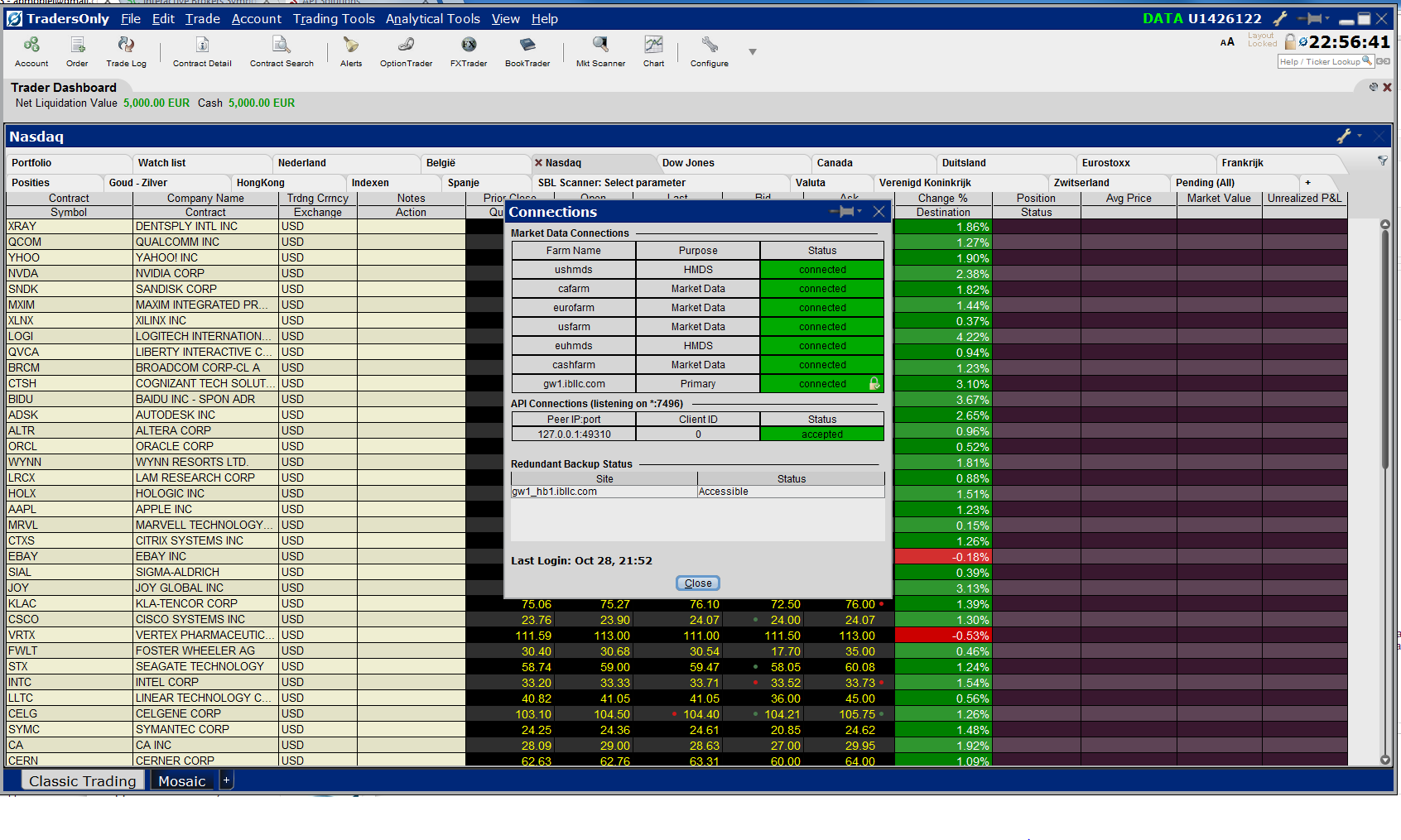Click the main window pin icon
Screen dimensions: 1401x840
pos(1311,18)
